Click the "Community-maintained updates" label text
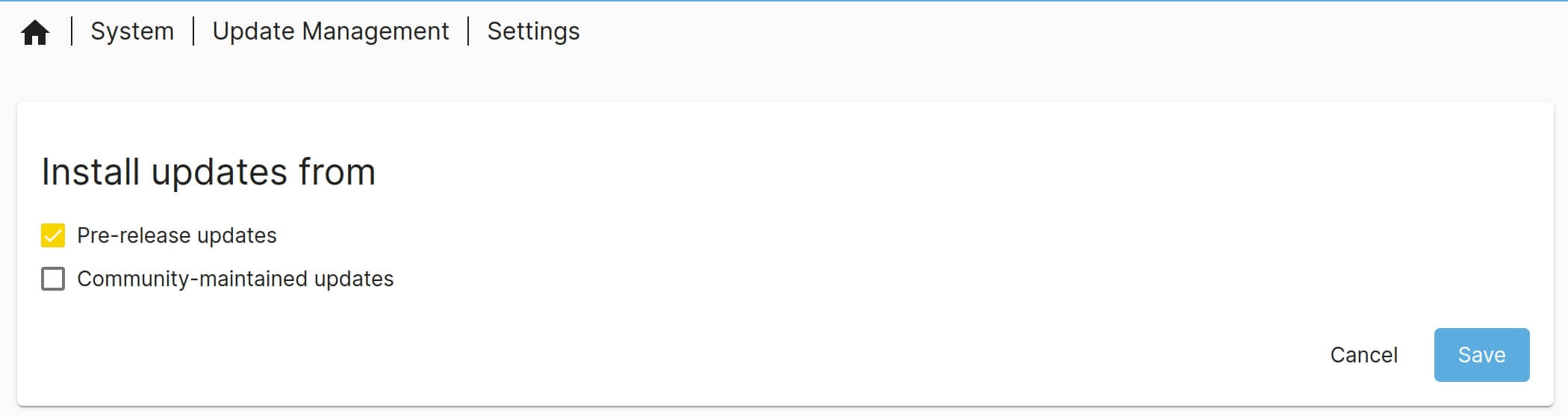 235,279
